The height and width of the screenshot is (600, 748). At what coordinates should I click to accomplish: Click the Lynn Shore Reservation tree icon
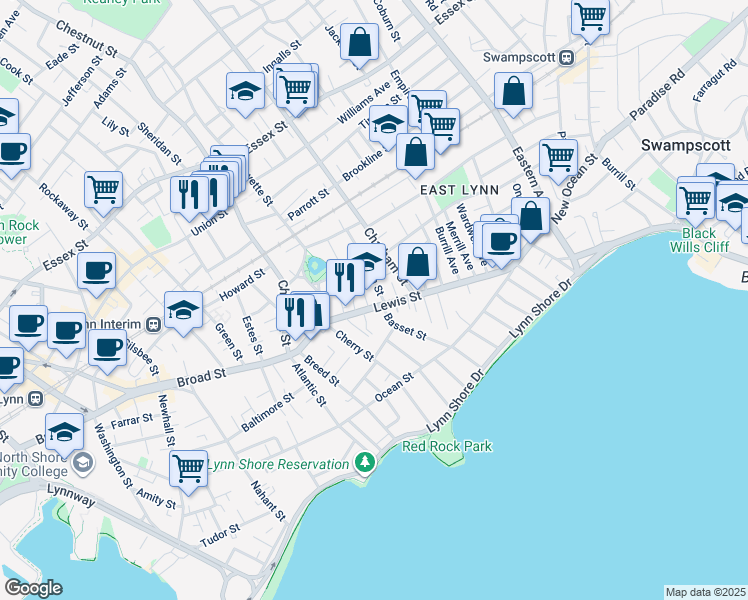pyautogui.click(x=366, y=463)
